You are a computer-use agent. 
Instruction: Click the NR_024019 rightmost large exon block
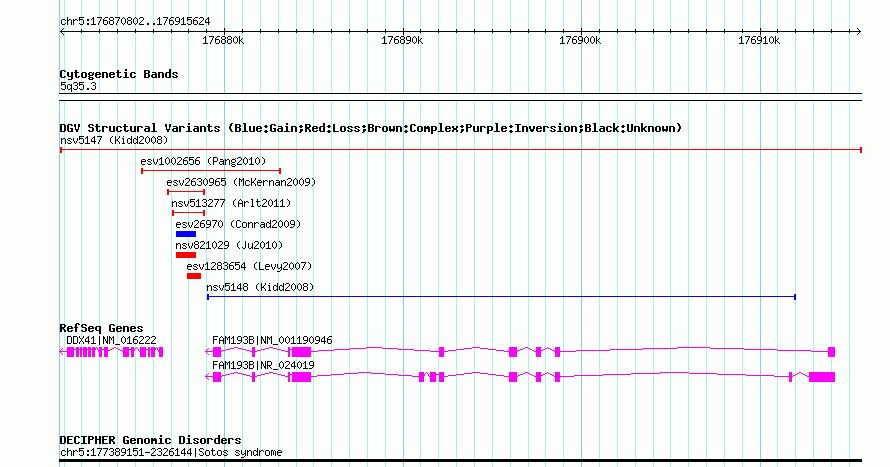(x=822, y=377)
